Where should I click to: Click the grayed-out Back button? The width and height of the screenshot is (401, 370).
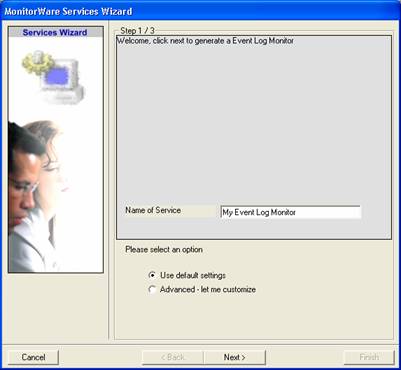pos(173,357)
